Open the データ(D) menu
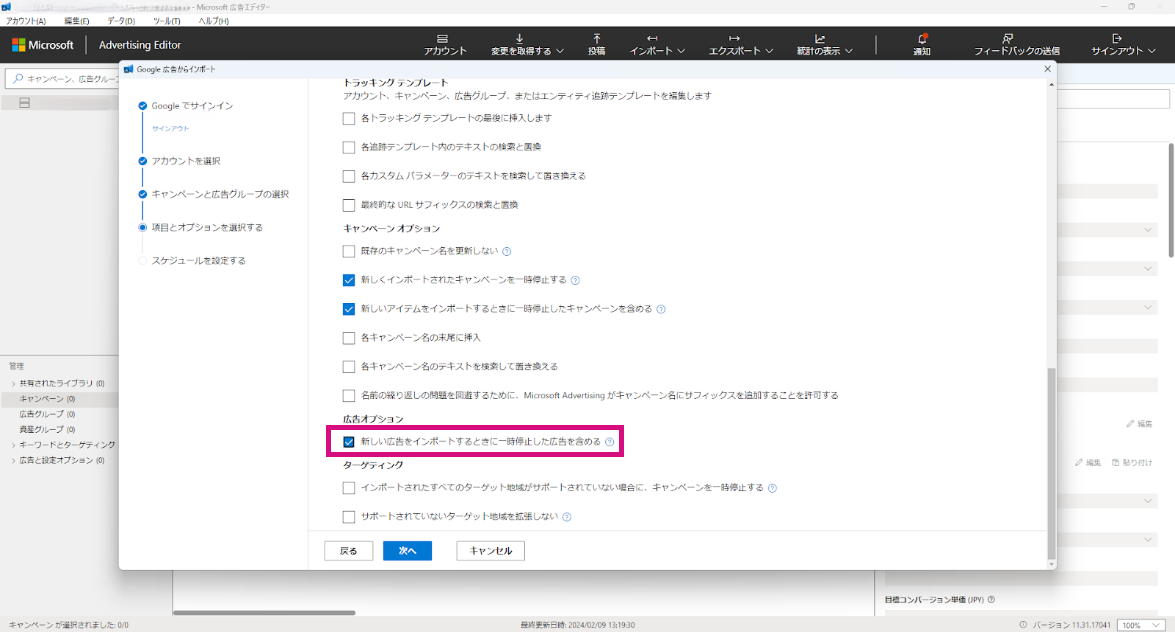 click(121, 21)
